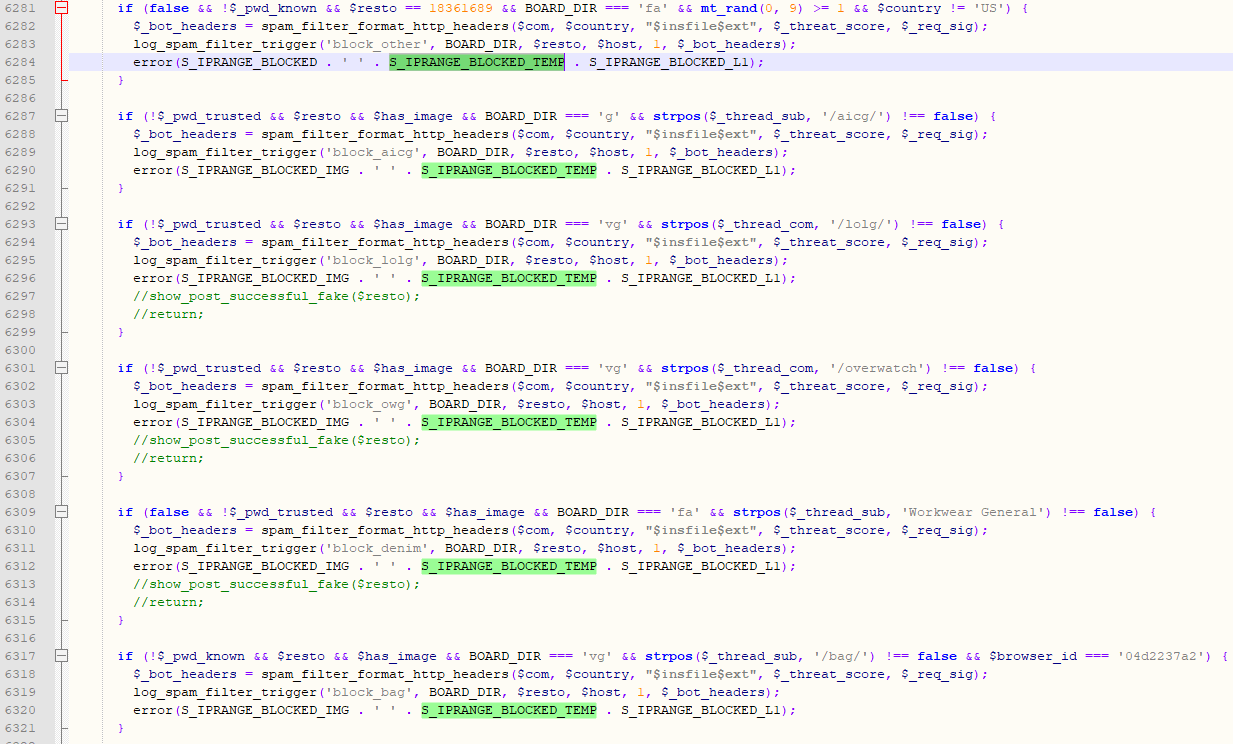The height and width of the screenshot is (744, 1233).
Task: Click 'block_bag' string on line 6319
Action: click(x=369, y=692)
